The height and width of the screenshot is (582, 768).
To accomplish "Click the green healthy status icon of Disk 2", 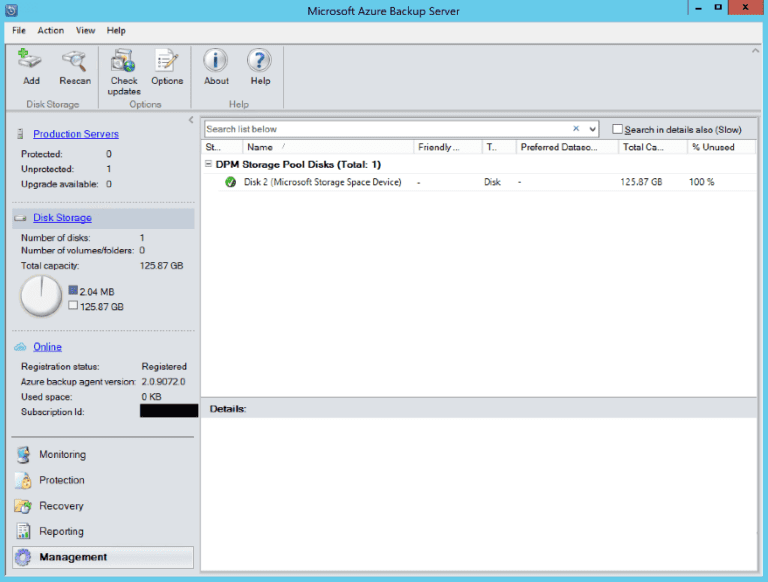I will pos(230,182).
